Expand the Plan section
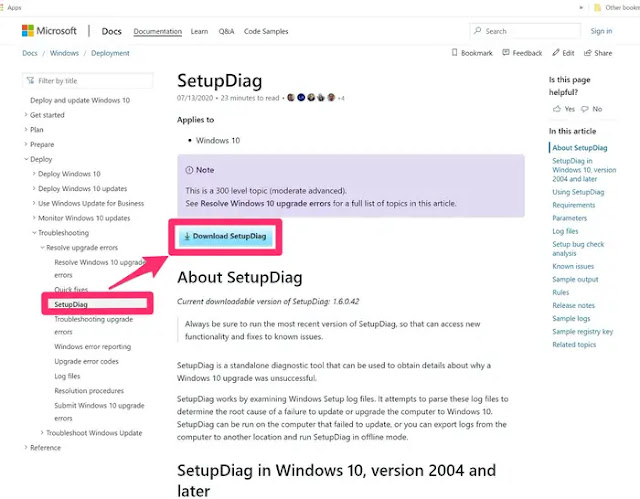 pyautogui.click(x=26, y=129)
